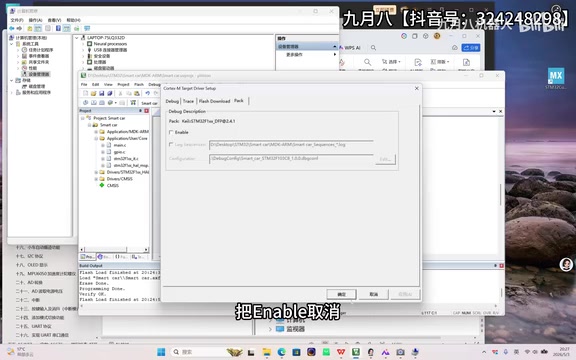Click the New file icon in Keil toolbar
Viewport: 576px width, 360px height.
[x=85, y=93]
